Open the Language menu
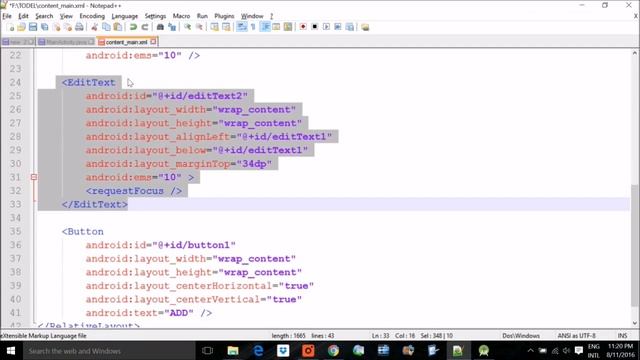The image size is (640, 360). 124,16
